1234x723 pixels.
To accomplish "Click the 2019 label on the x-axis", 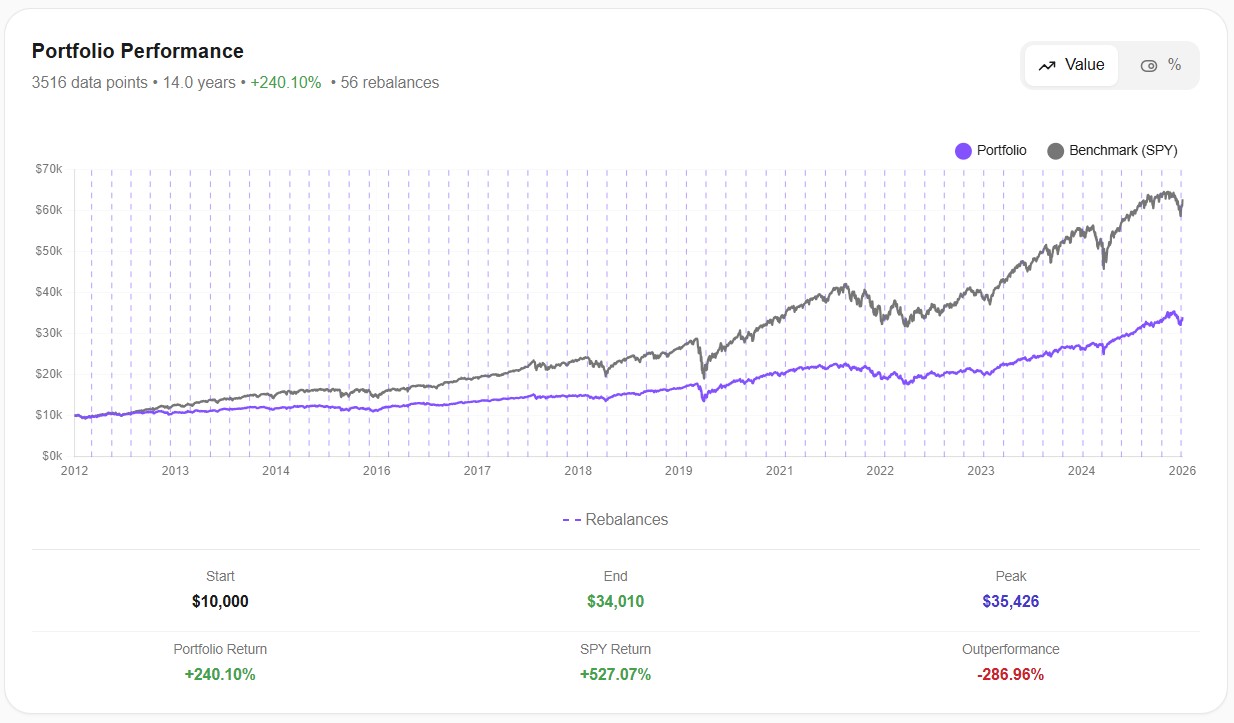I will click(680, 470).
